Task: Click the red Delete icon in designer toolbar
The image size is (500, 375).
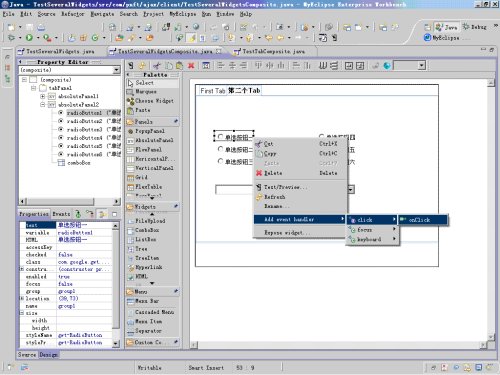Action: (191, 66)
